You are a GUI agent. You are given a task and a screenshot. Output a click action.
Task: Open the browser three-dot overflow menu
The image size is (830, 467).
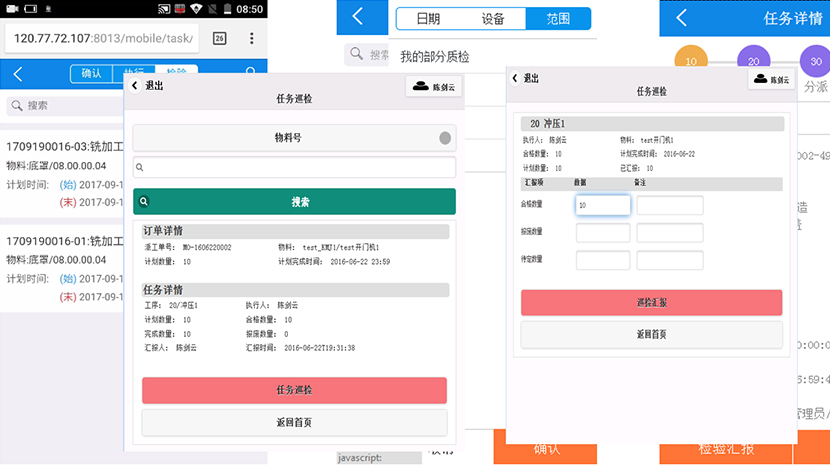(x=250, y=38)
